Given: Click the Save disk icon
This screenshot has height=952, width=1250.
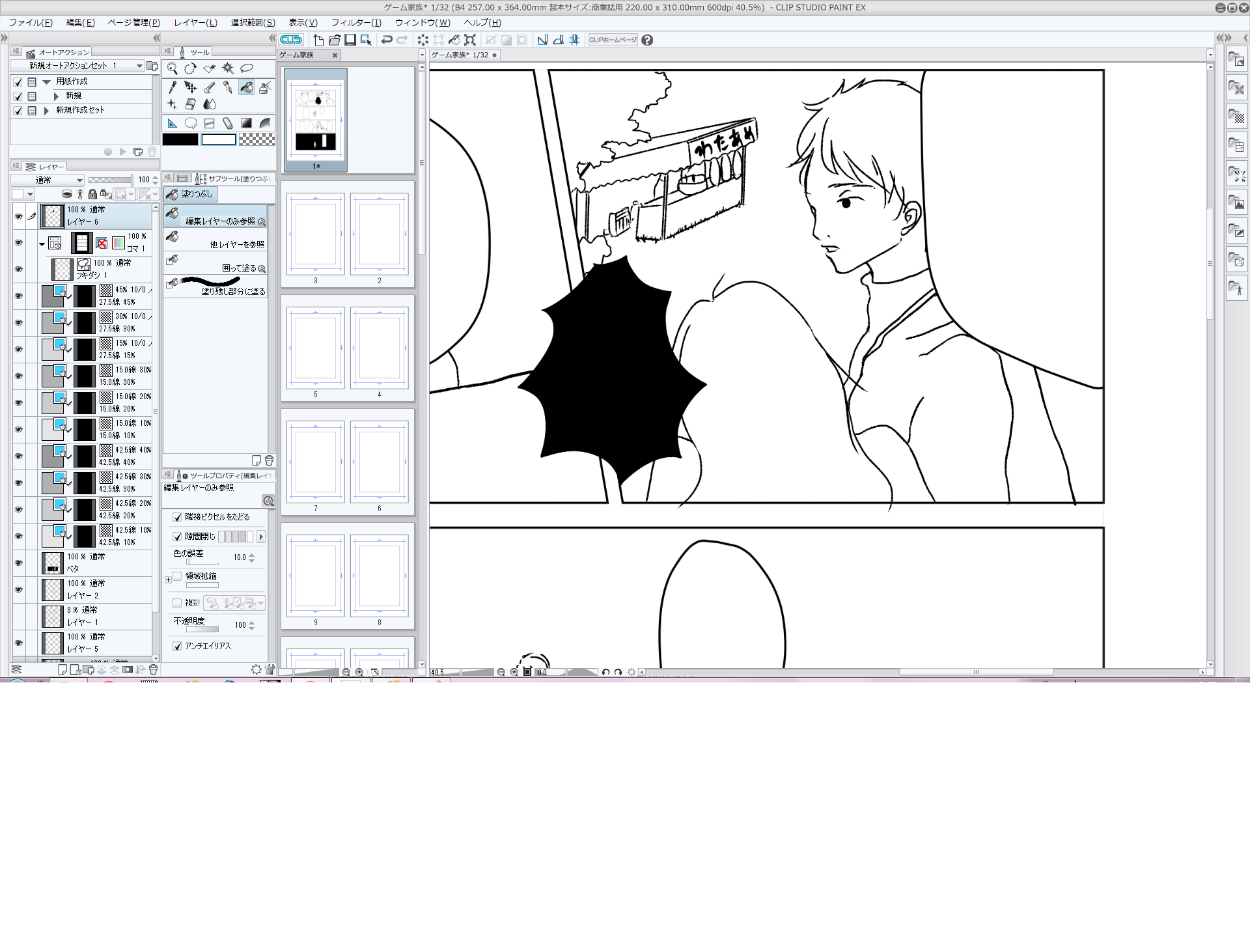Looking at the screenshot, I should point(350,40).
